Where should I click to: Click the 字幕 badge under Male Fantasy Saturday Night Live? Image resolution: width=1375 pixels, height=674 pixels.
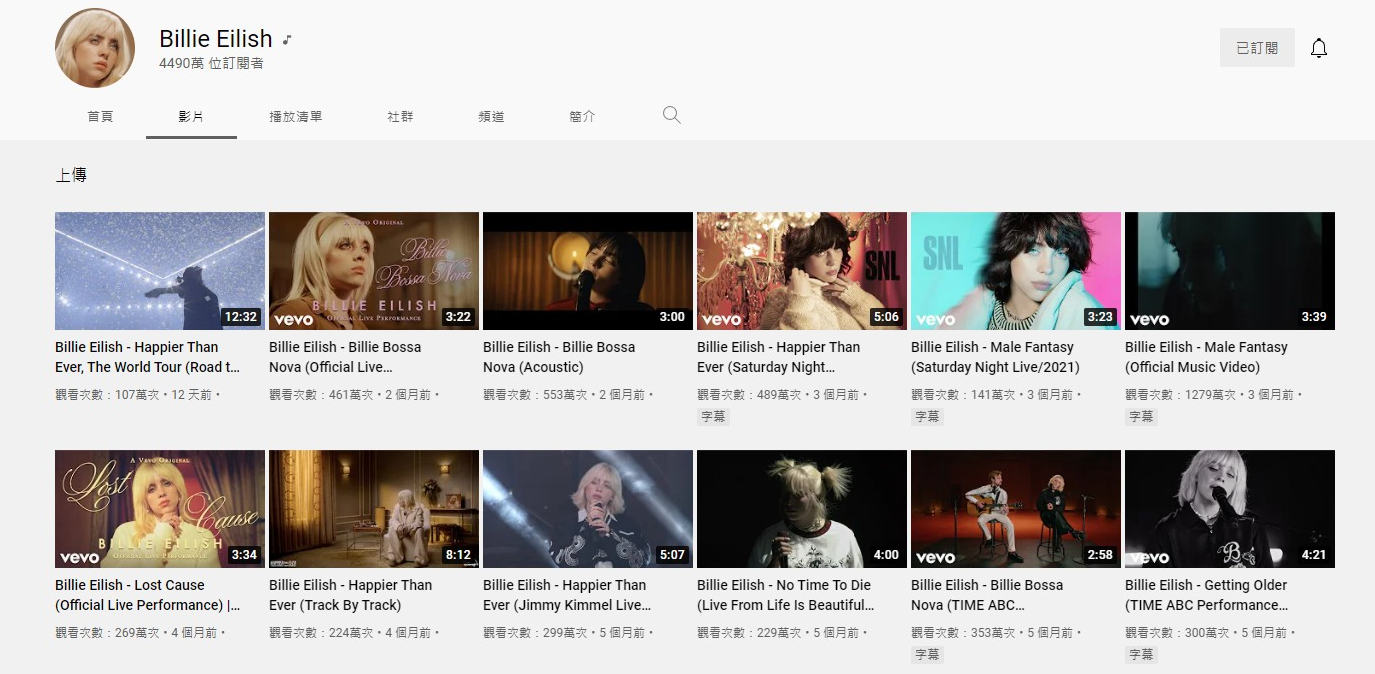pyautogui.click(x=927, y=416)
